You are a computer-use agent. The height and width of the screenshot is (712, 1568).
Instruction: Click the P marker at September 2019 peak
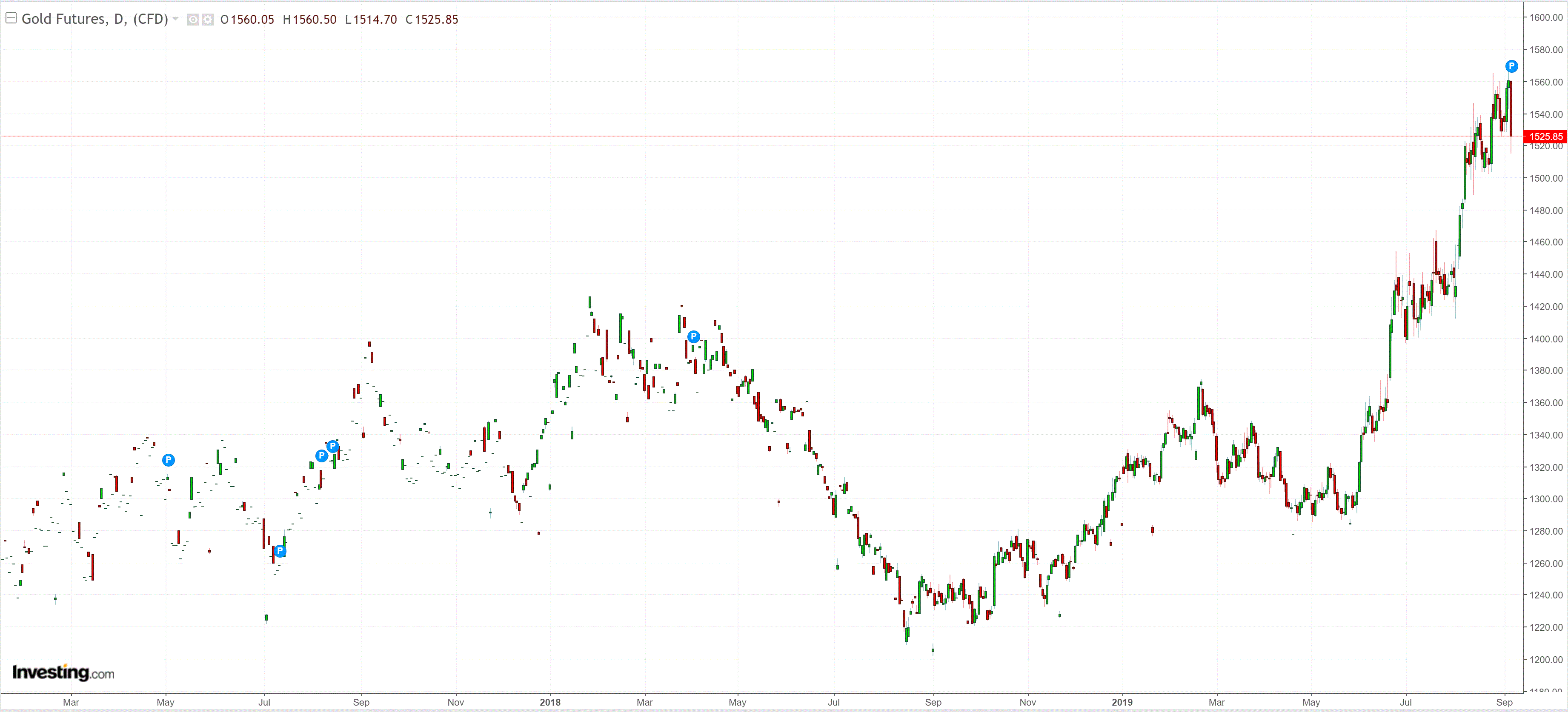coord(1511,66)
